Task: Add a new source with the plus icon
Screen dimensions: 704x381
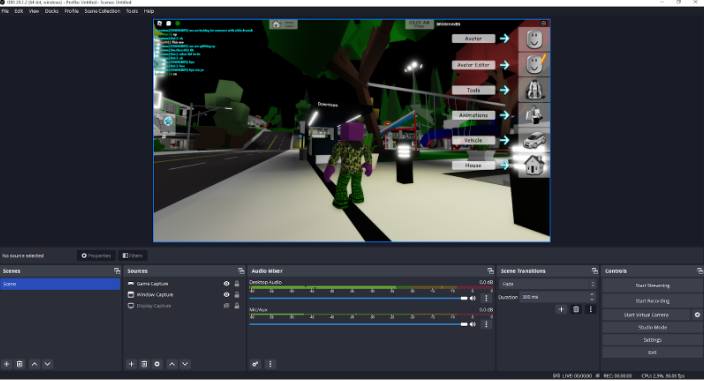Action: point(131,364)
